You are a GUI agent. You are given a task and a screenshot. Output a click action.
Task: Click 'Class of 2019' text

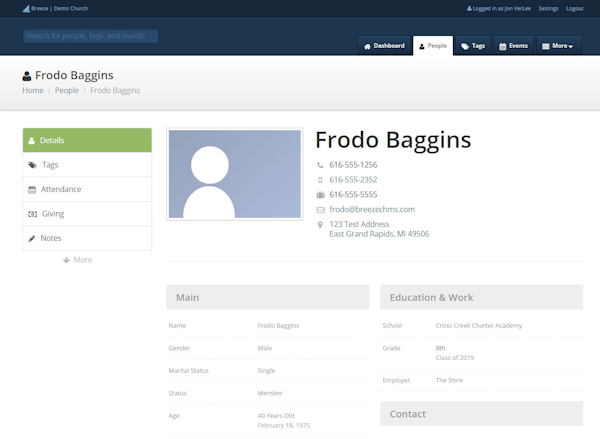tap(455, 358)
